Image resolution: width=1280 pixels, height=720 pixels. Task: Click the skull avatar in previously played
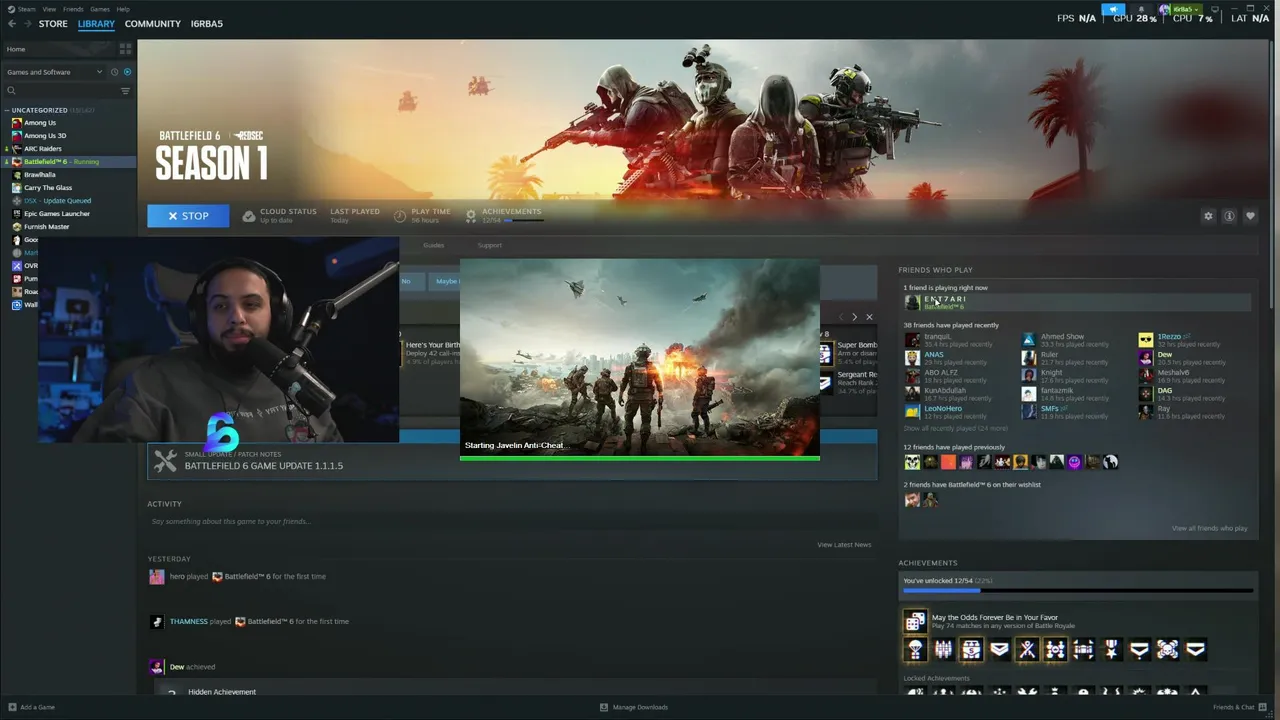[912, 462]
